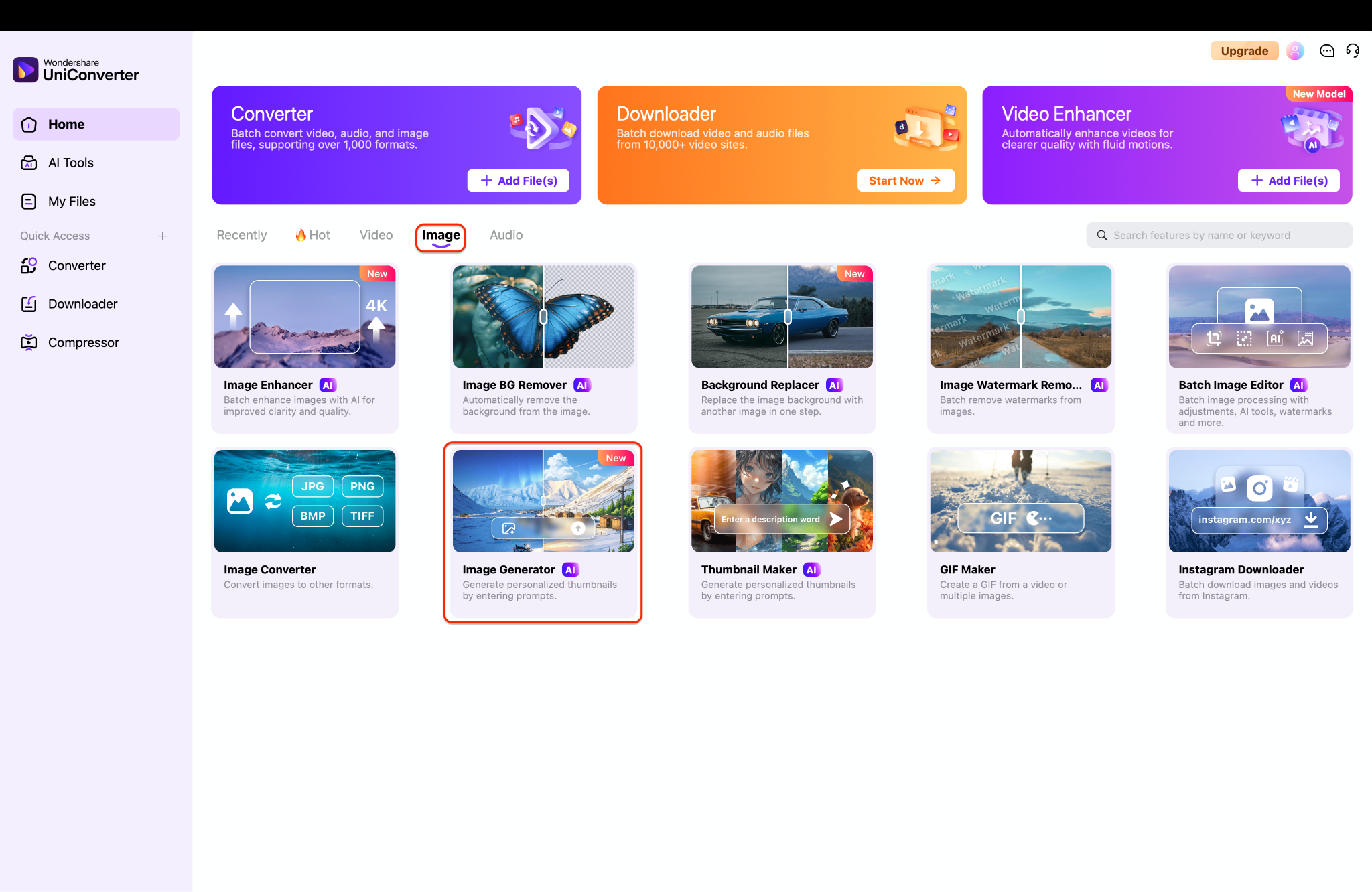Click Add File(s) on Video Enhancer banner

pos(1289,181)
